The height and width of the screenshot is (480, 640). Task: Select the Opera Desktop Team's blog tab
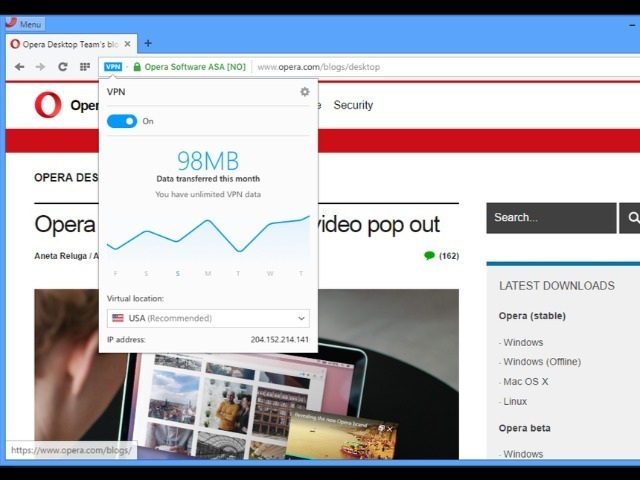pos(71,44)
